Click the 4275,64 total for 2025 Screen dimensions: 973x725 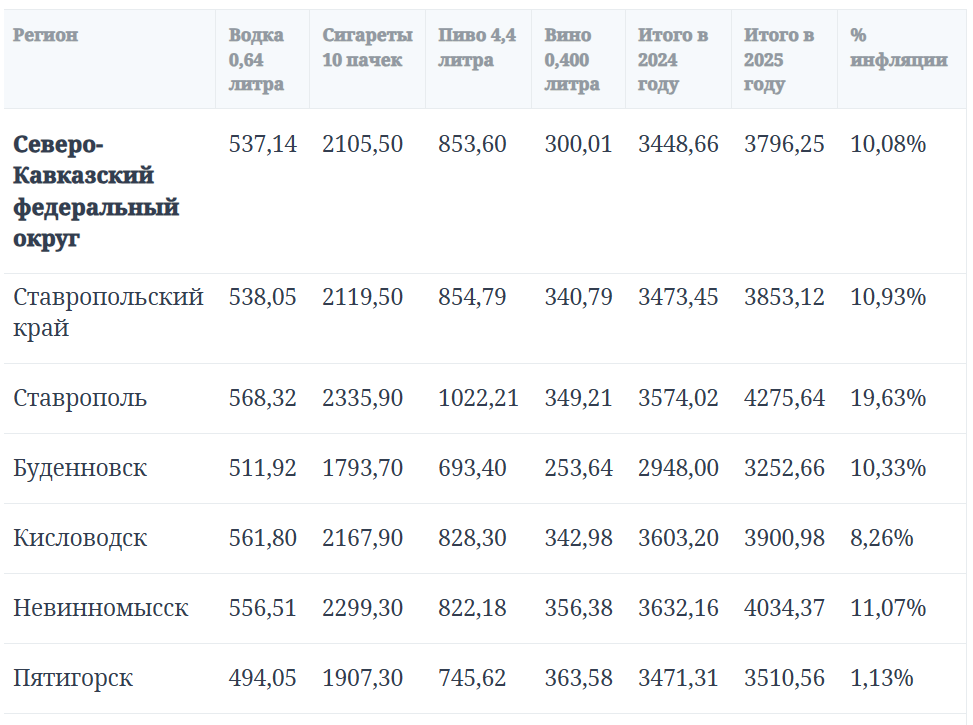coord(784,398)
